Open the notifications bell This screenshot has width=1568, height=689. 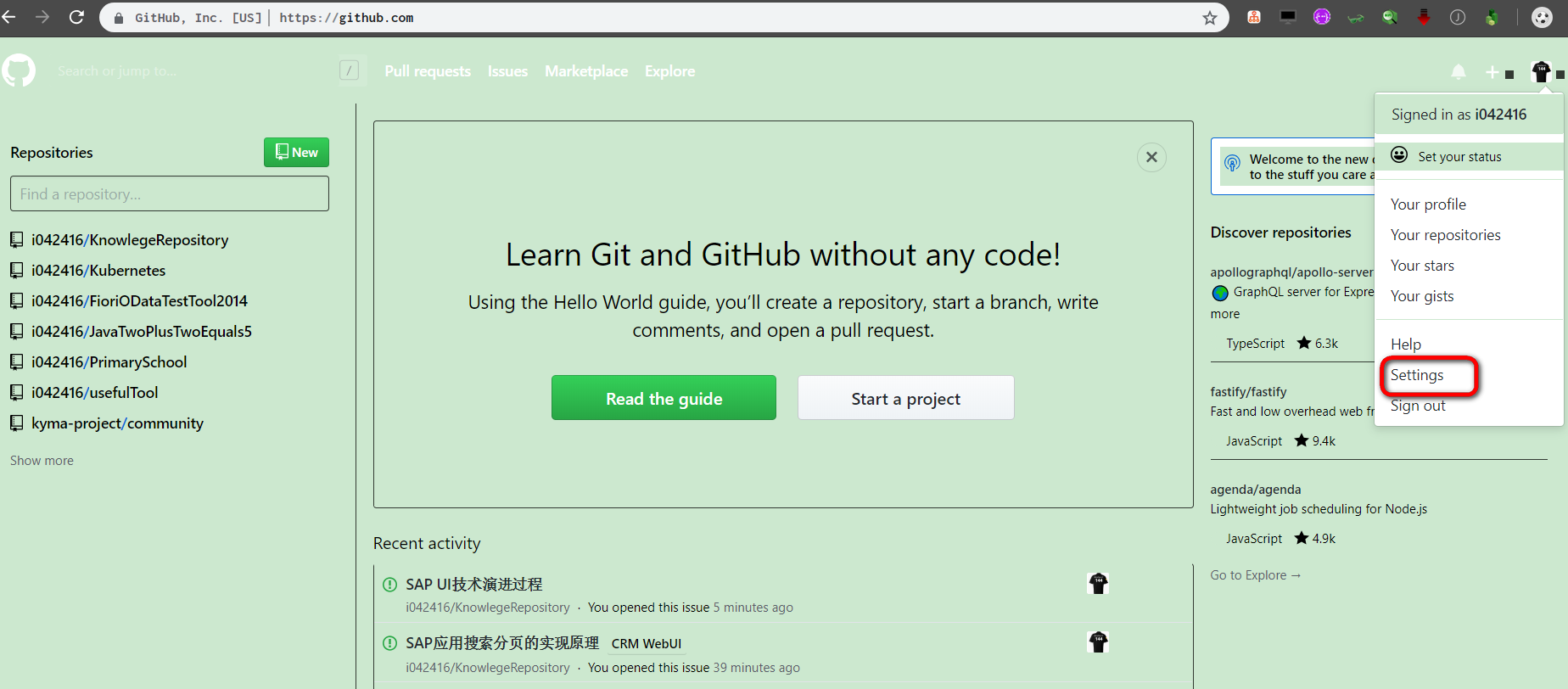(1459, 72)
